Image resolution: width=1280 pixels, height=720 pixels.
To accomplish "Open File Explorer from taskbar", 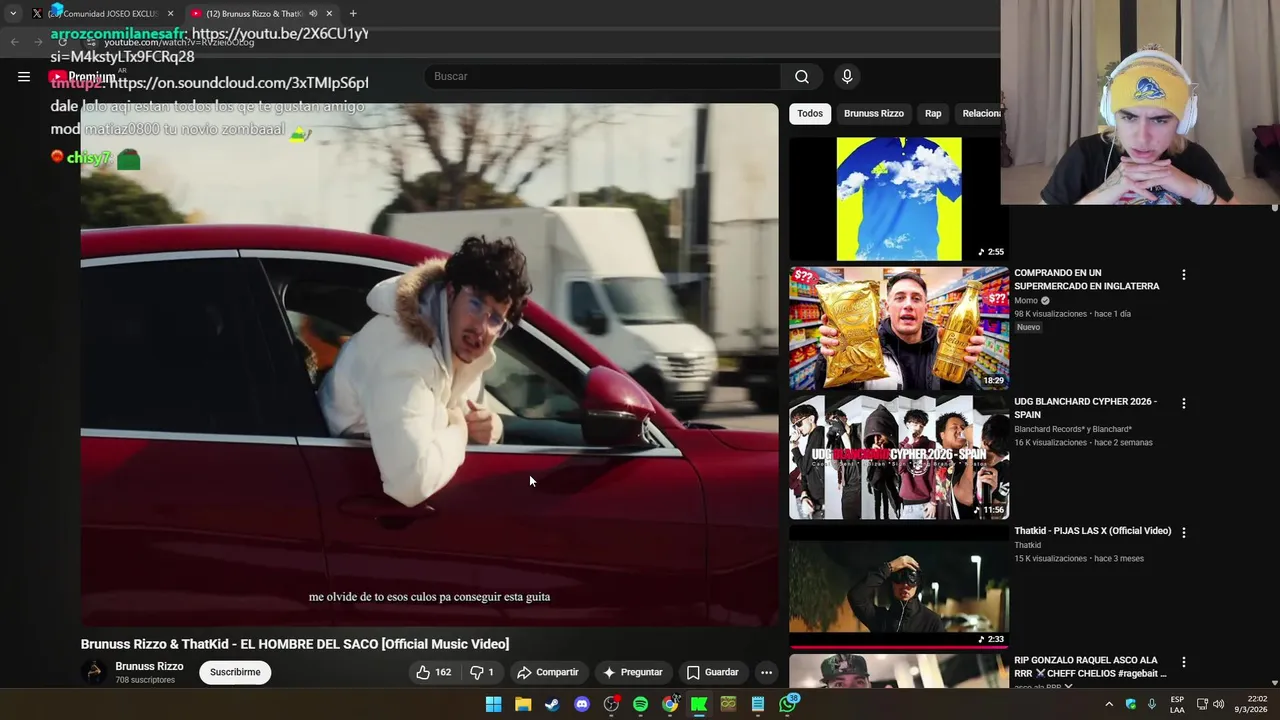I will point(523,704).
